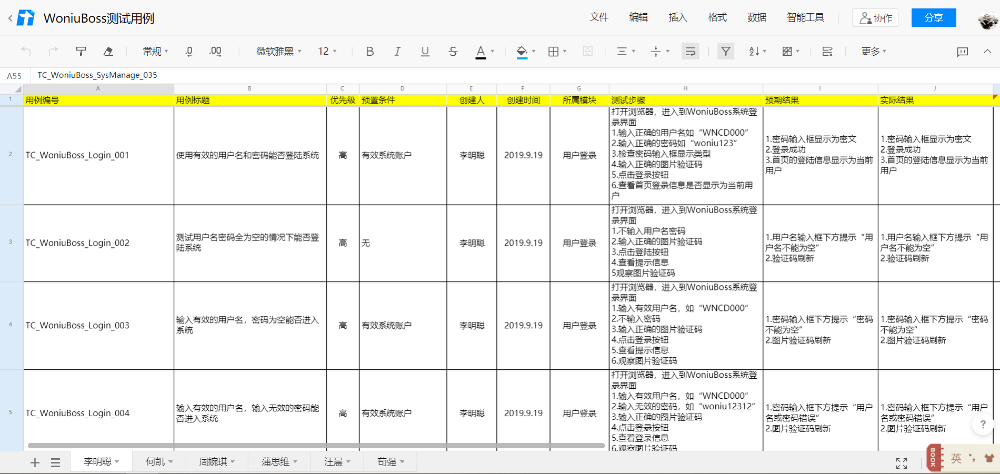Open the font size 12 dropdown
1000x474 pixels.
coord(327,52)
